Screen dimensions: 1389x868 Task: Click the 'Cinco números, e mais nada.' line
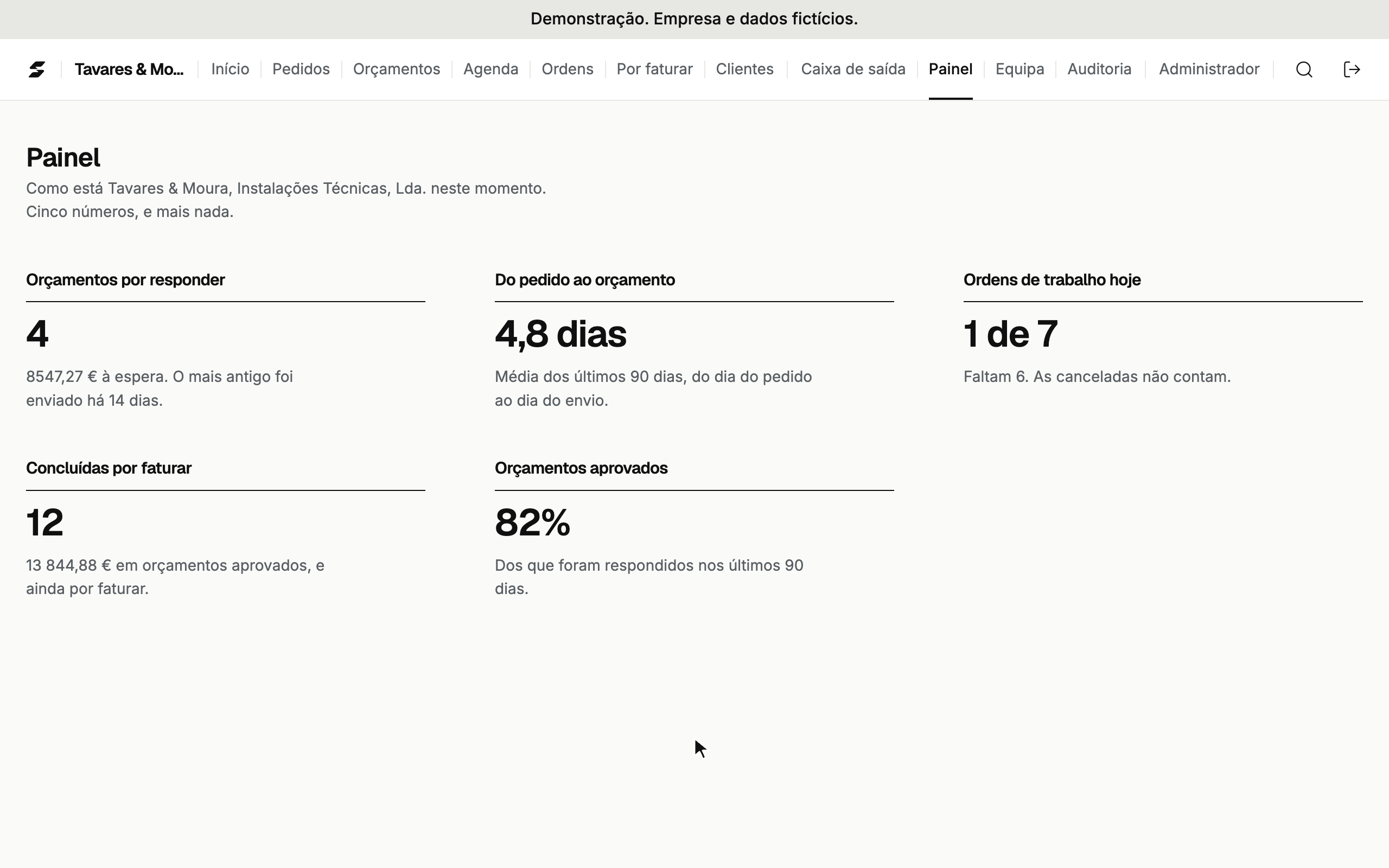coord(130,212)
